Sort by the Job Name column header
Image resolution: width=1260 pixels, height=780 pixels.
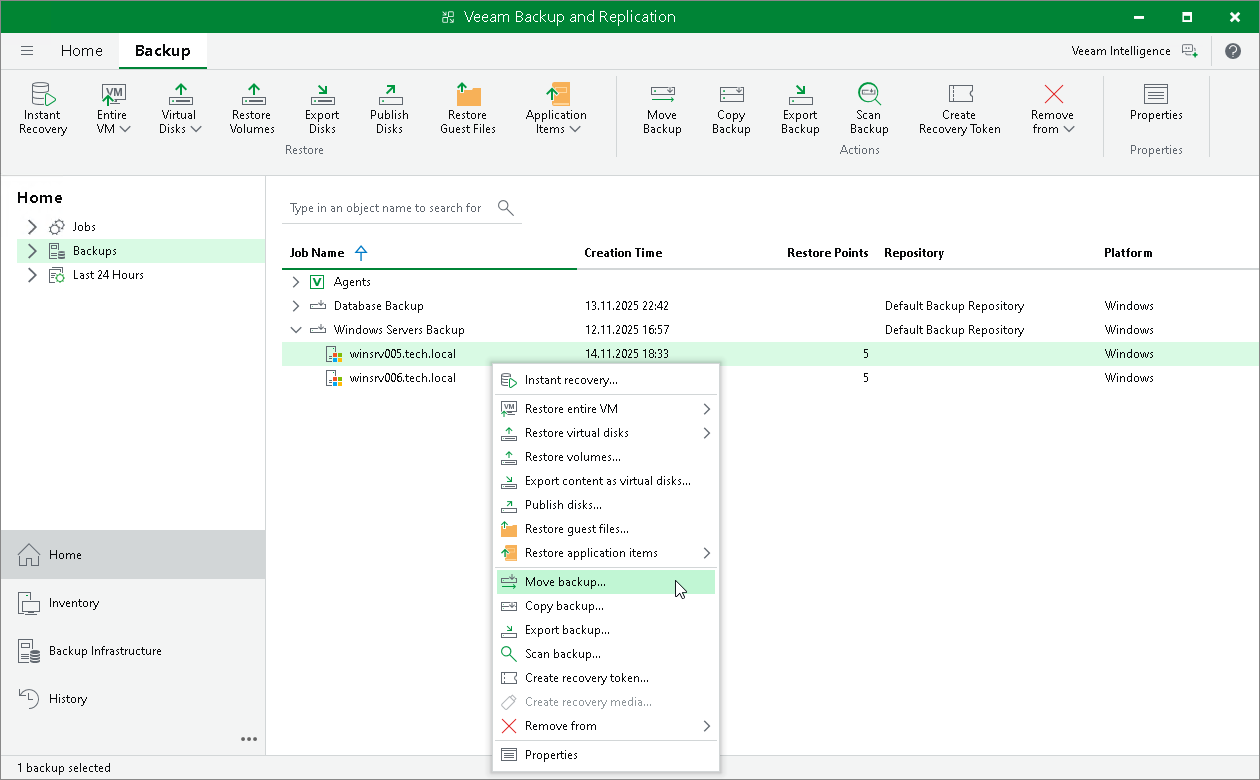coord(317,253)
